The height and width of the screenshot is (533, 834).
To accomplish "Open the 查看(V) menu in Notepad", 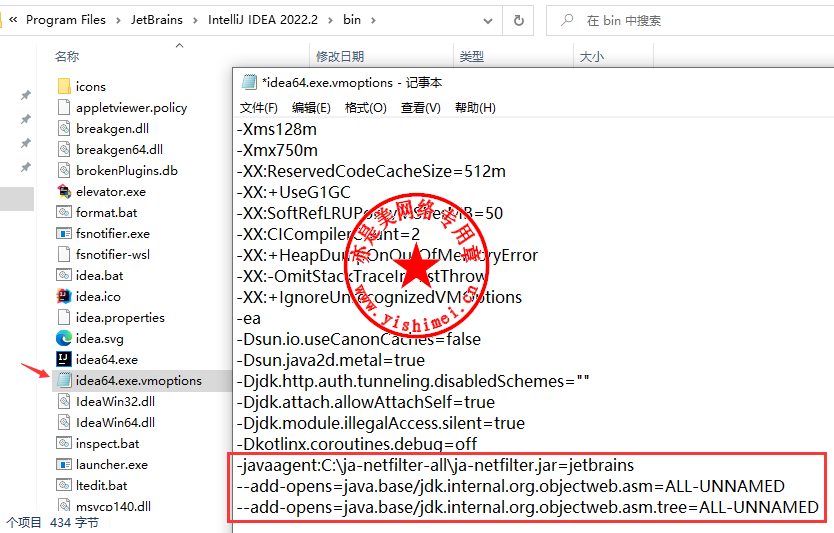I will pos(421,108).
